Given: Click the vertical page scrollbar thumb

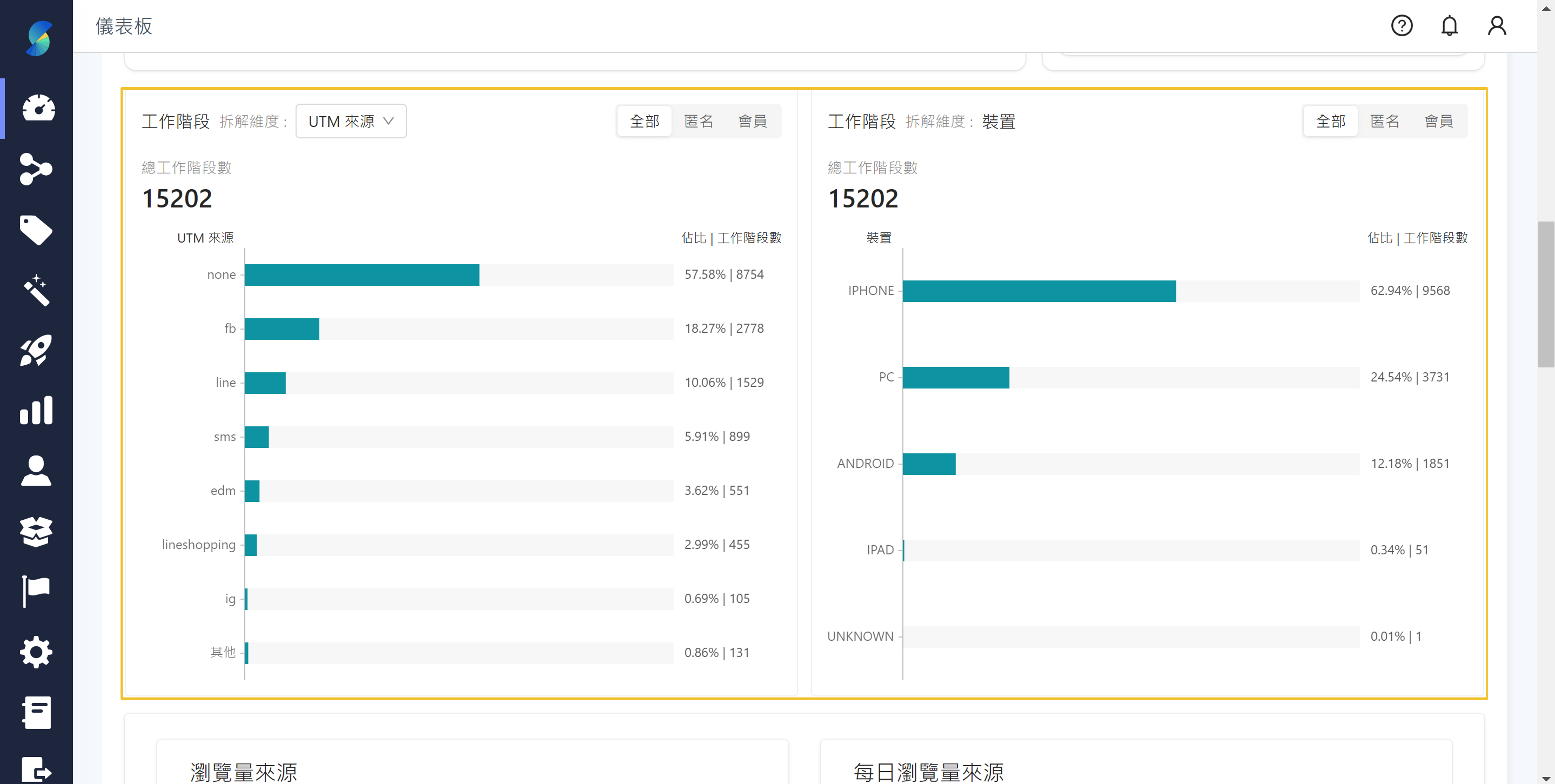Looking at the screenshot, I should pos(1545,294).
